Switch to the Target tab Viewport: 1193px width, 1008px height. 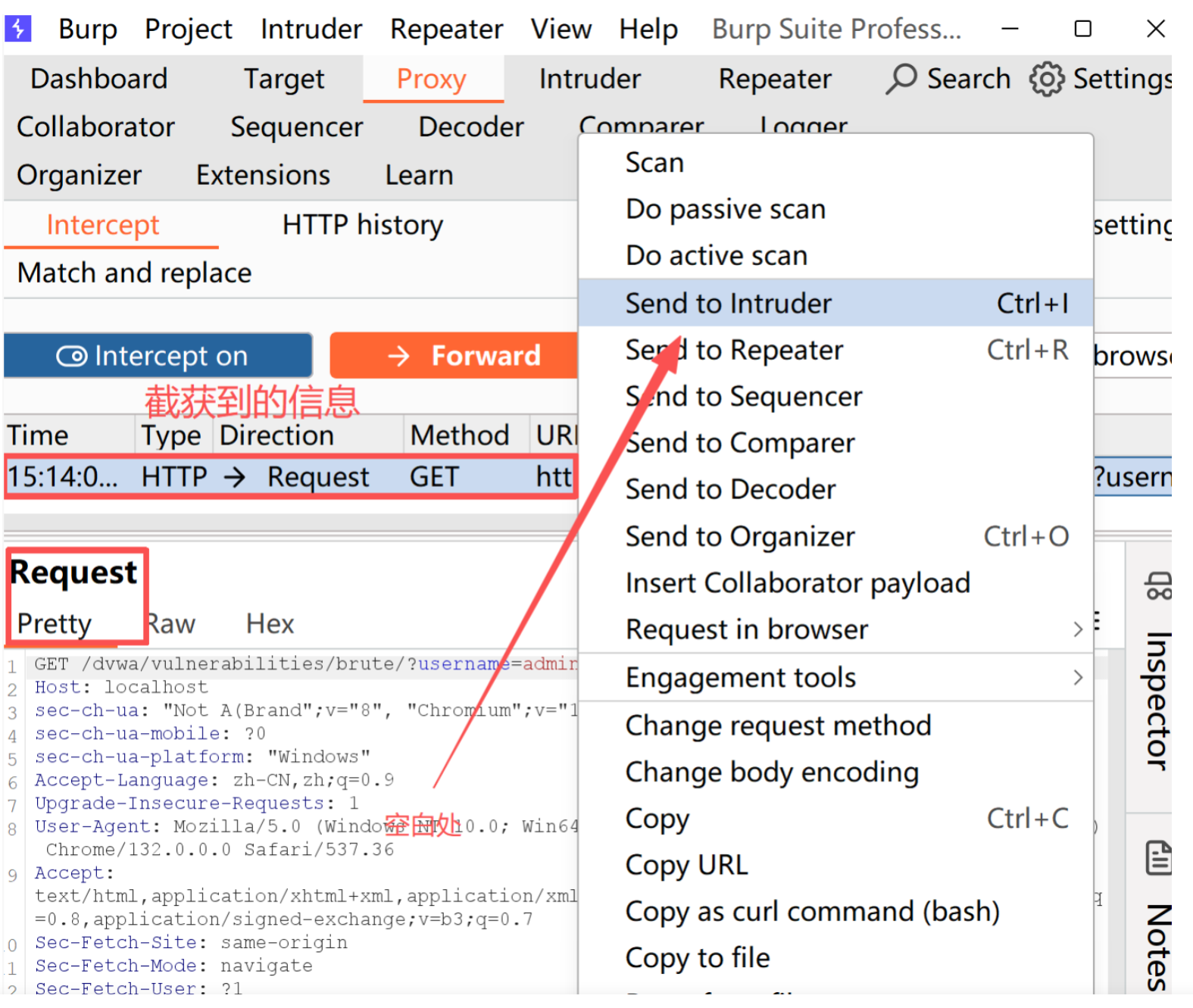[x=283, y=79]
